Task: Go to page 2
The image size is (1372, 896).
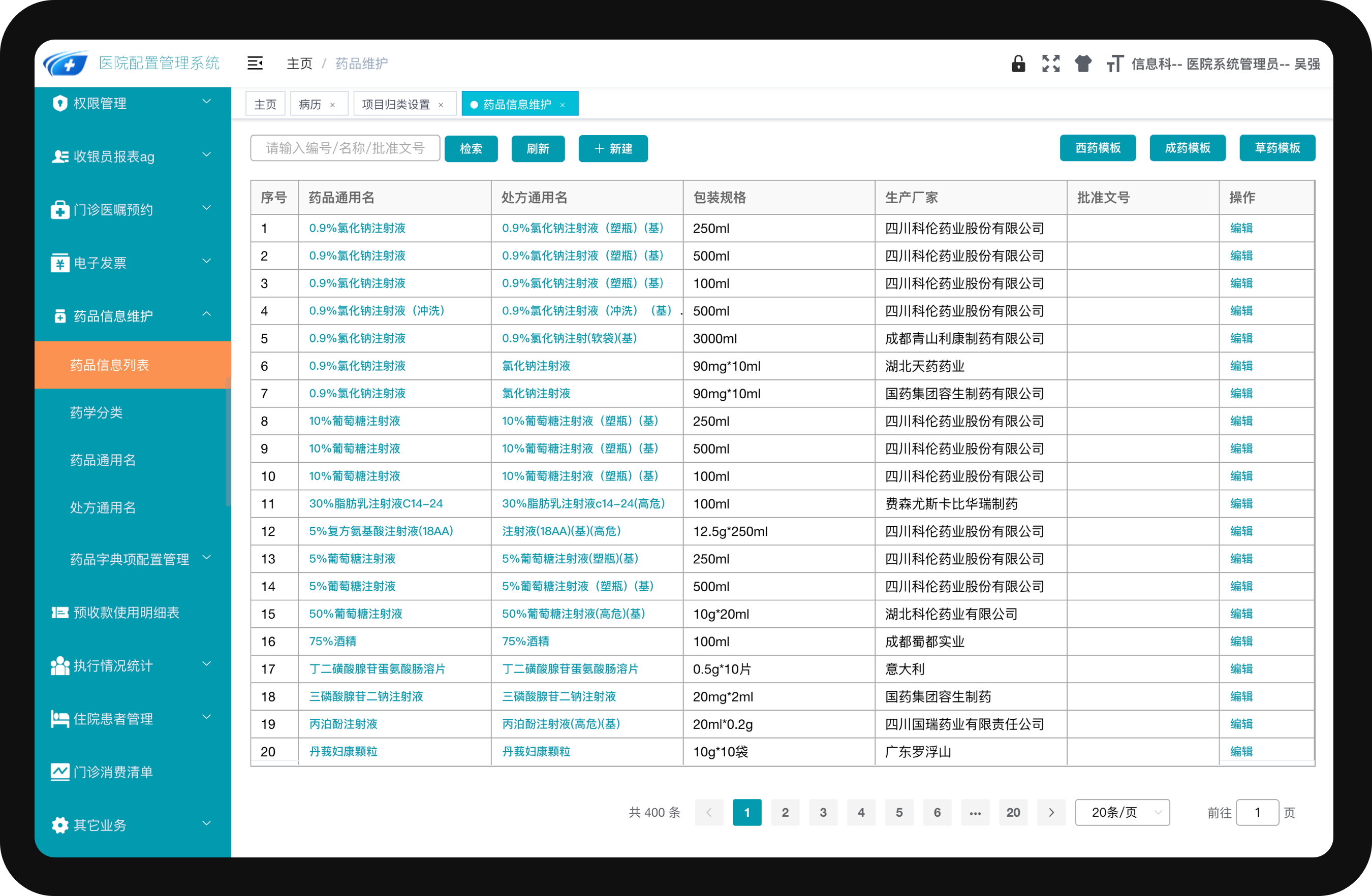Action: 785,812
